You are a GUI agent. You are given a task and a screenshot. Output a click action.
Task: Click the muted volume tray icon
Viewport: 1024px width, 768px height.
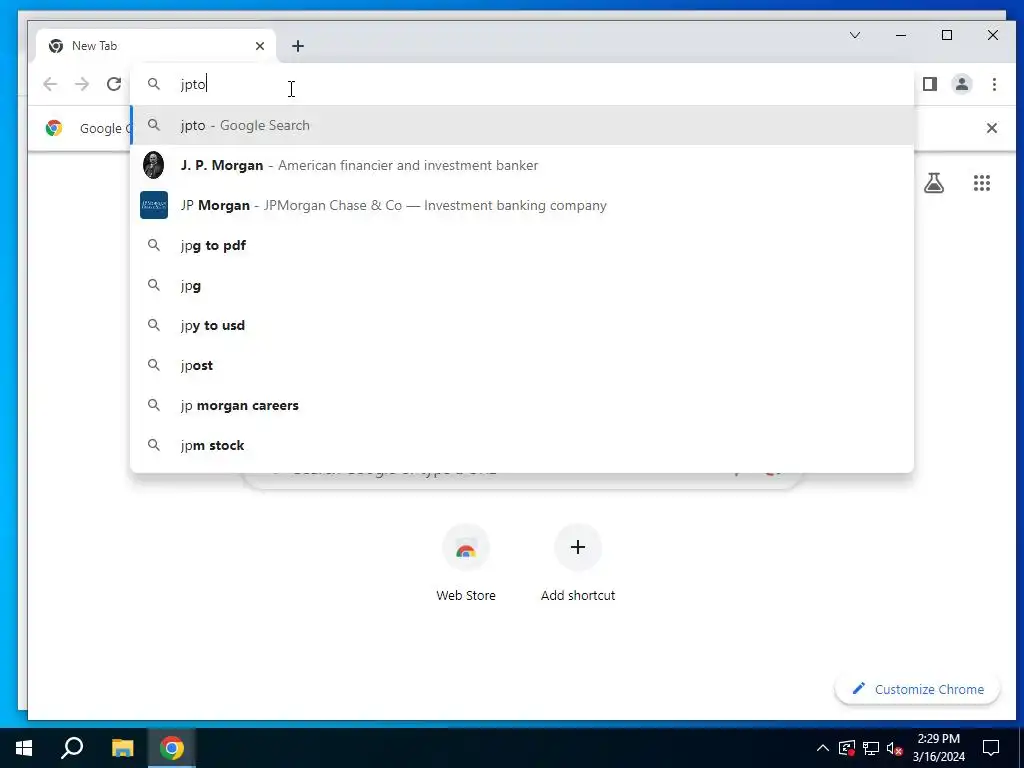894,748
